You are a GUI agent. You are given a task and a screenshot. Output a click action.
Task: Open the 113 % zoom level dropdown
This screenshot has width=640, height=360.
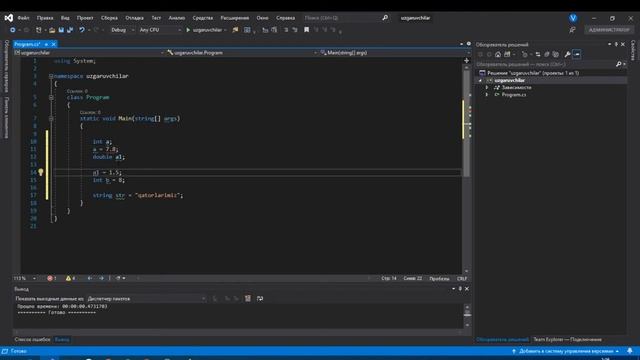coord(24,278)
